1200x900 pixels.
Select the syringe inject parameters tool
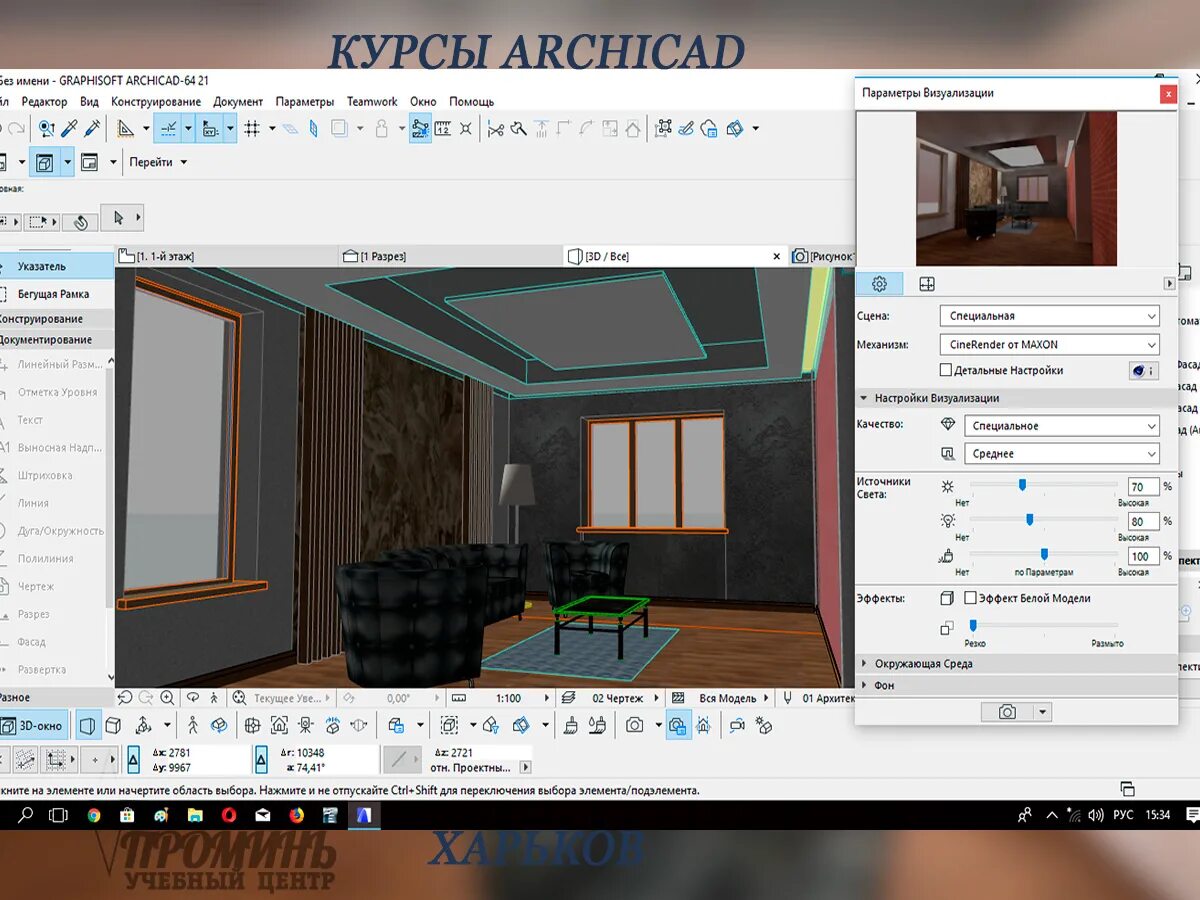(x=92, y=128)
